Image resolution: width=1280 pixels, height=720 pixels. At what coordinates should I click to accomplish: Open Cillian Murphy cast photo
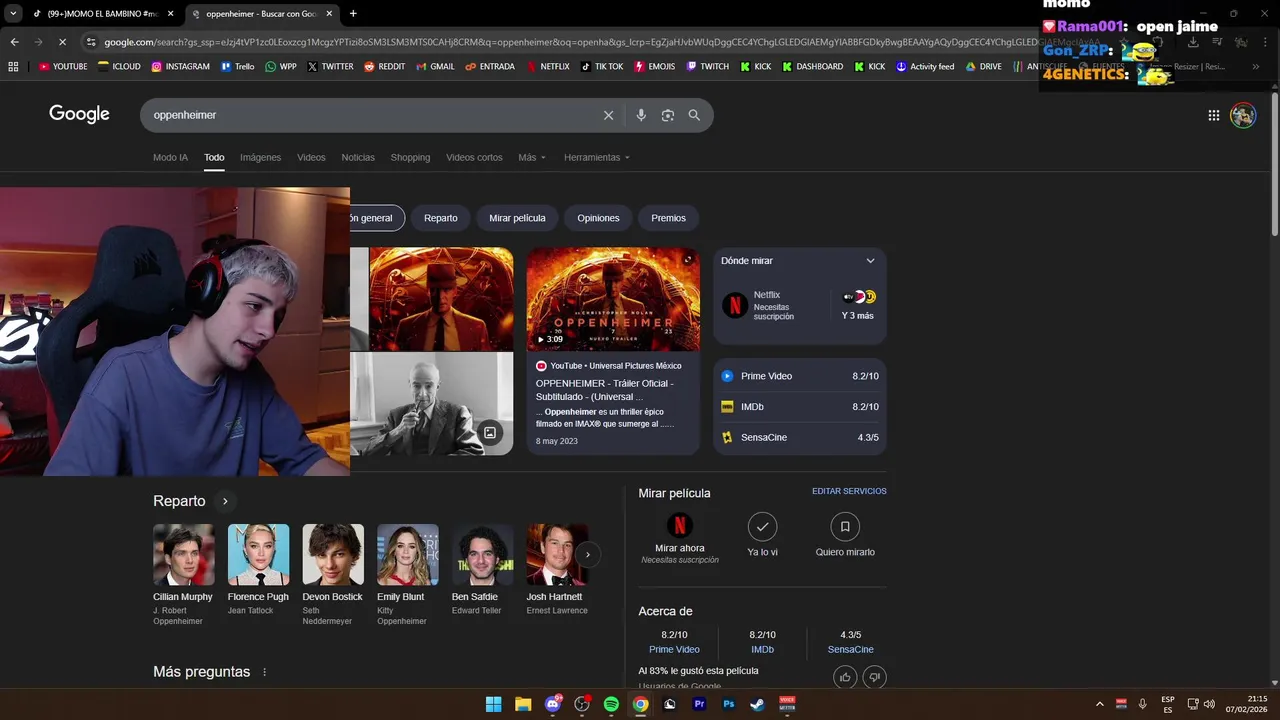[x=184, y=554]
